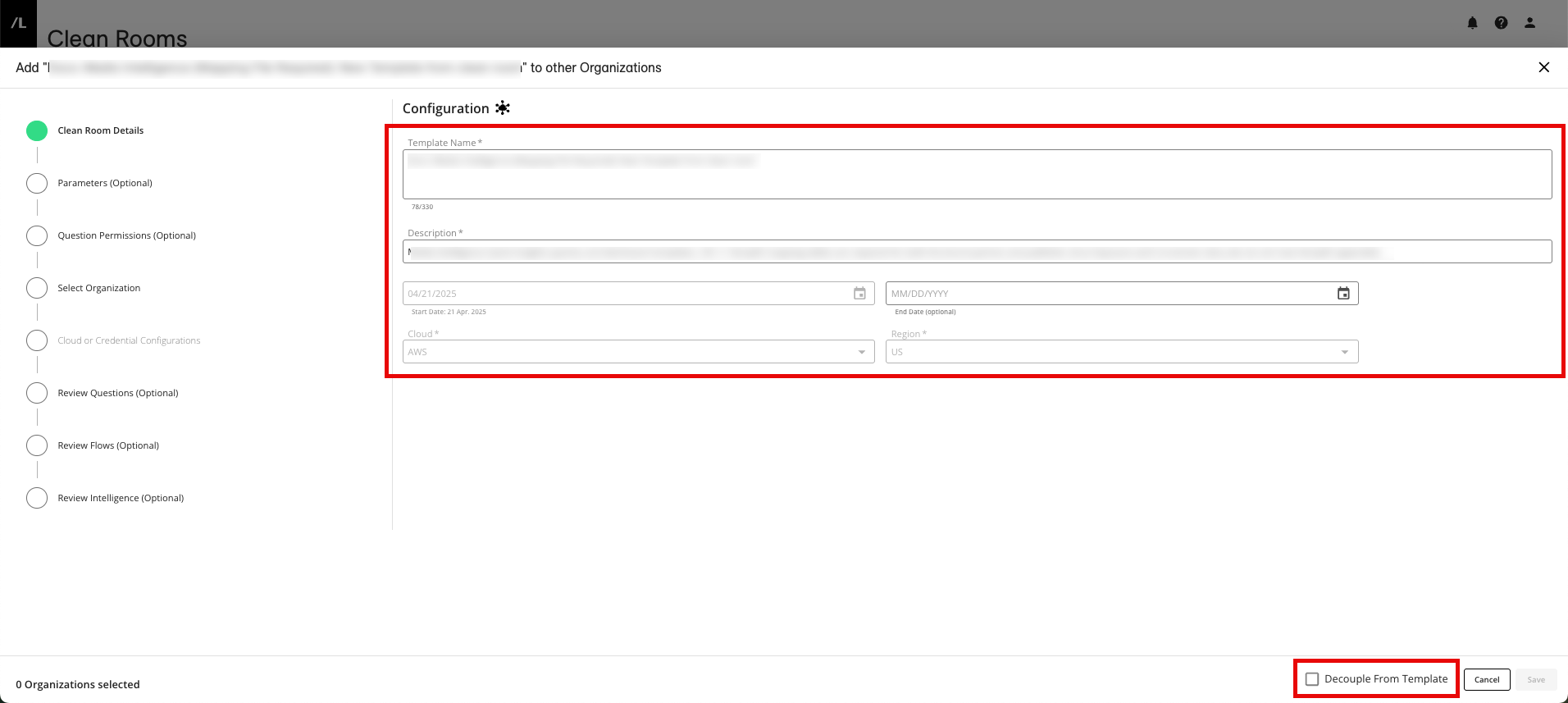Click the Save button
This screenshot has height=703, width=1568.
(1536, 679)
